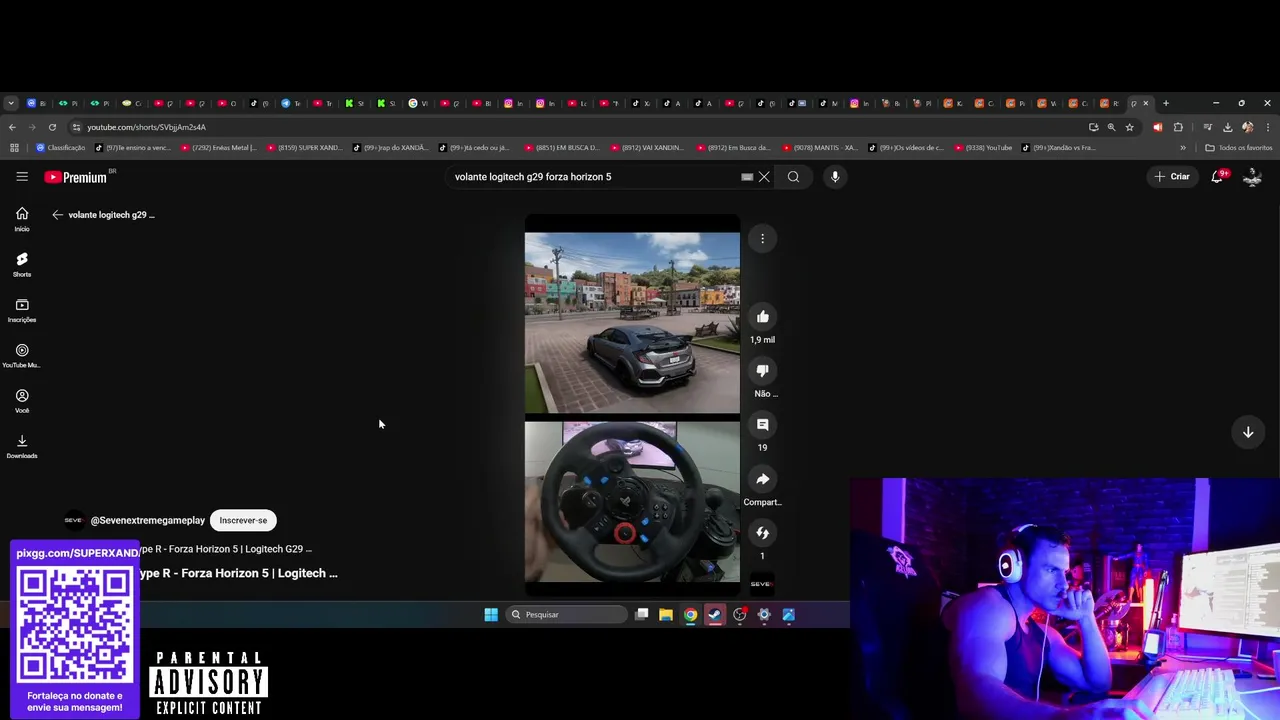1280x720 pixels.
Task: Open Steam from the taskbar
Action: (x=715, y=615)
